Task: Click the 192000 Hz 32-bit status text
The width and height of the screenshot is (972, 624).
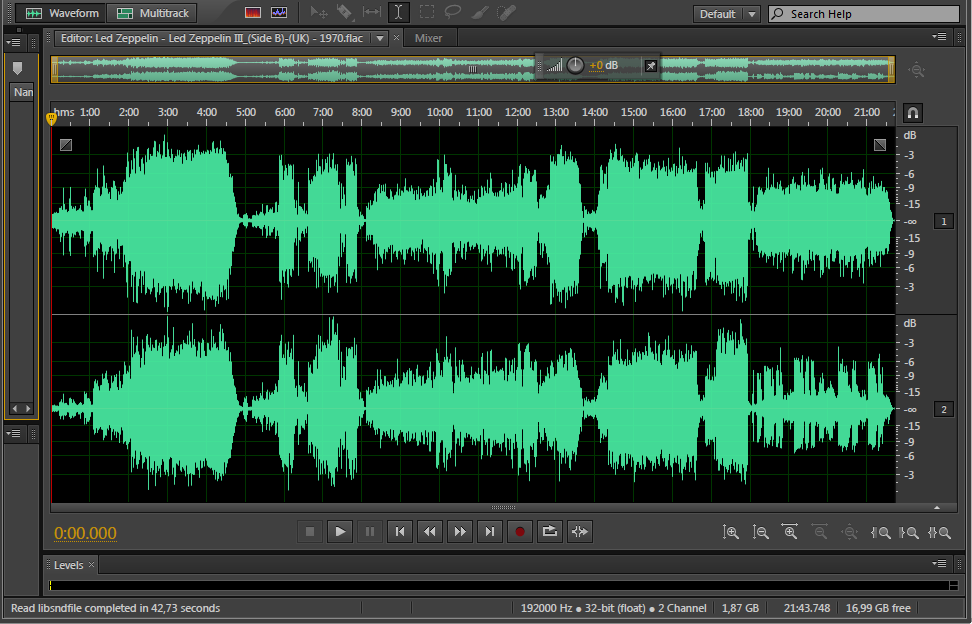Action: pos(613,608)
